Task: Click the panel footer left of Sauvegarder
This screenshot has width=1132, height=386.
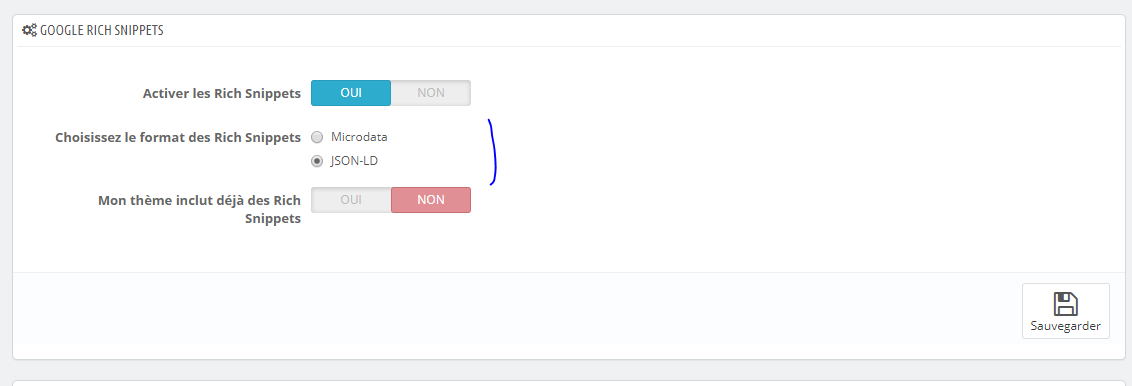Action: click(517, 309)
